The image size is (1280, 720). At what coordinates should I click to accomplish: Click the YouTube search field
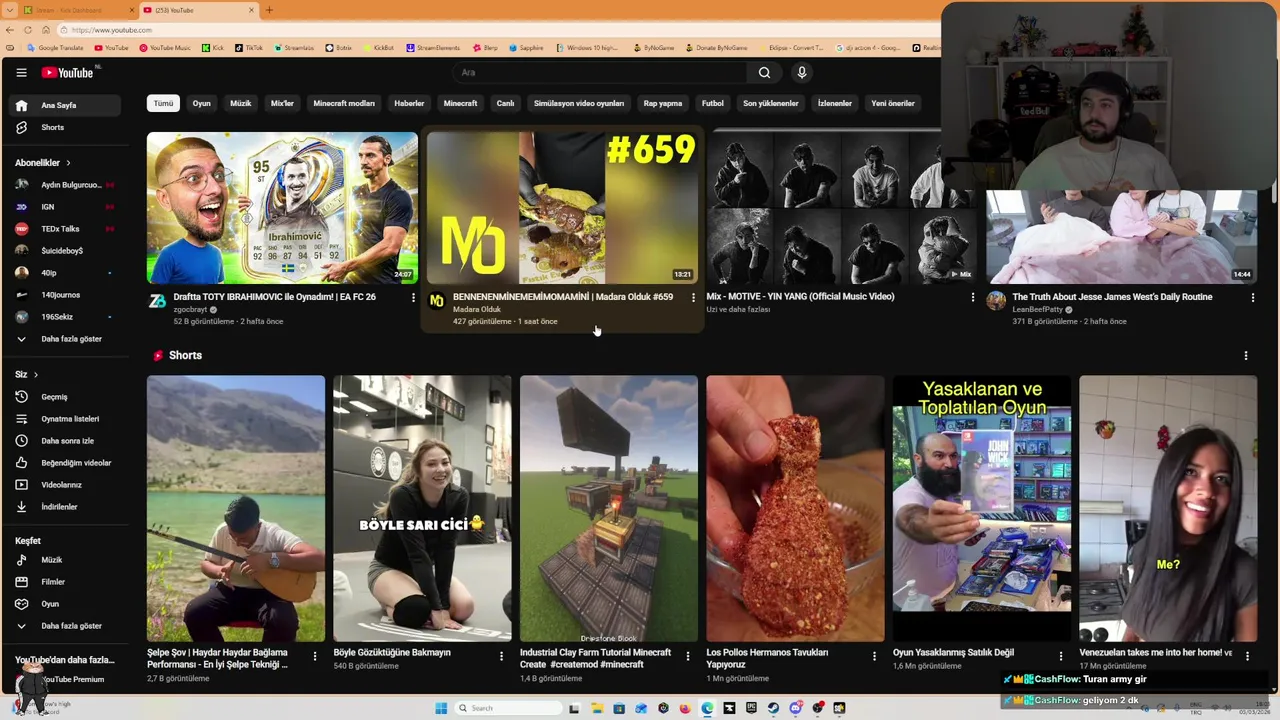point(600,72)
